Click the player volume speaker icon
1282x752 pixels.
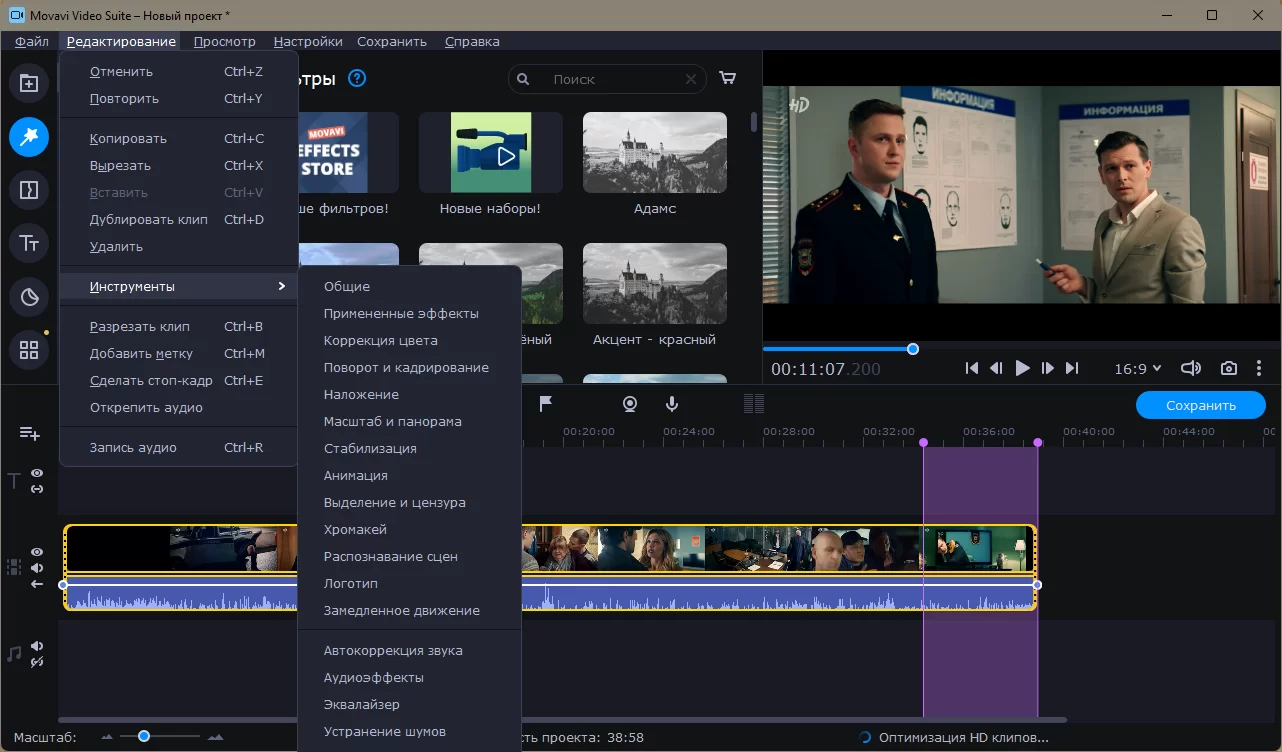(x=1191, y=368)
